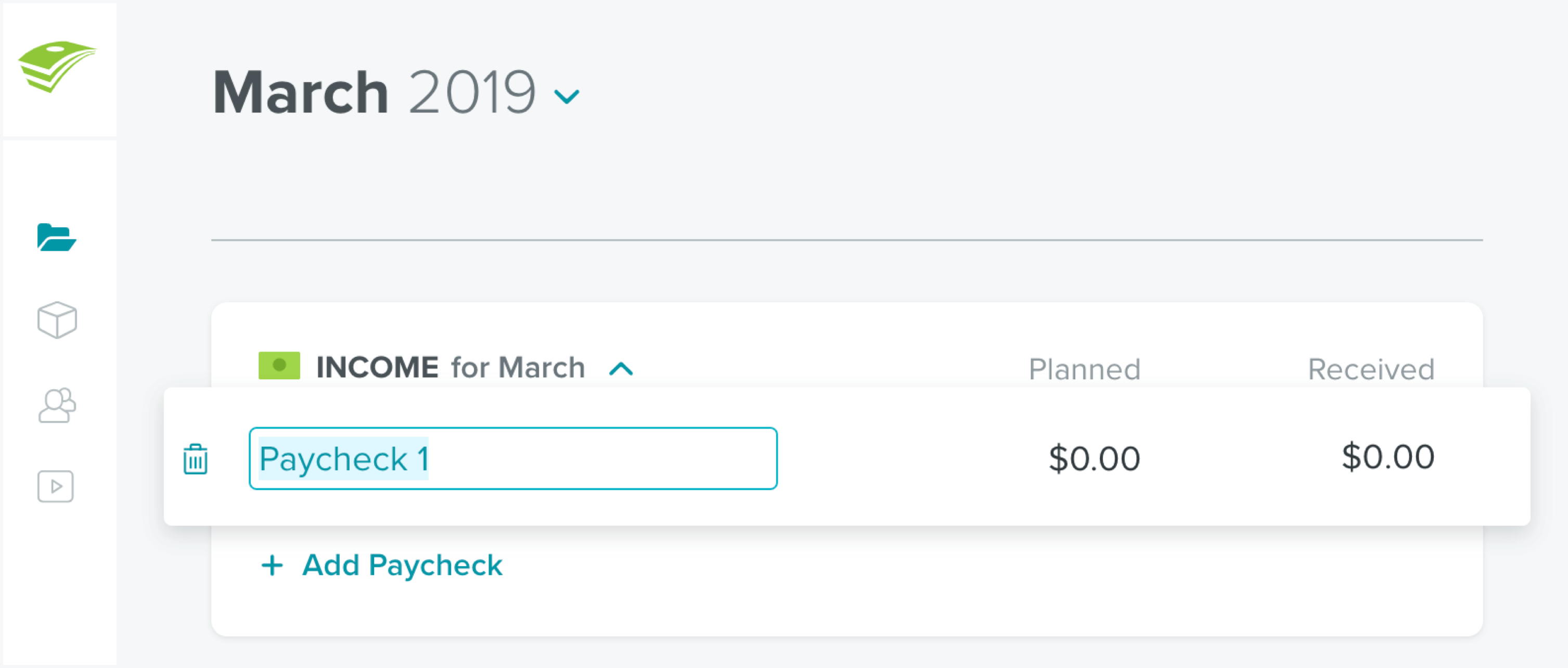
Task: Click the plus icon beside Add Paycheck
Action: click(272, 565)
